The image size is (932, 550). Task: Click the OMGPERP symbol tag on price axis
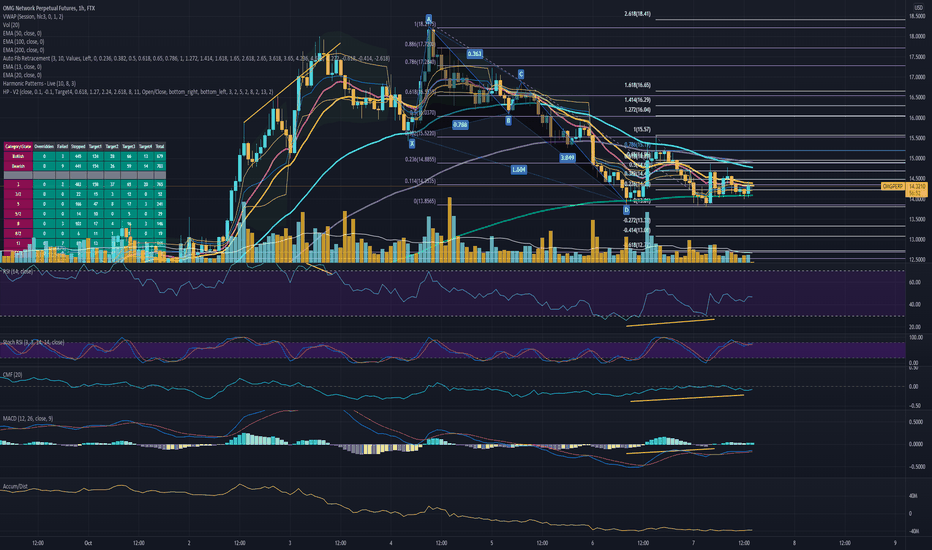pyautogui.click(x=892, y=187)
